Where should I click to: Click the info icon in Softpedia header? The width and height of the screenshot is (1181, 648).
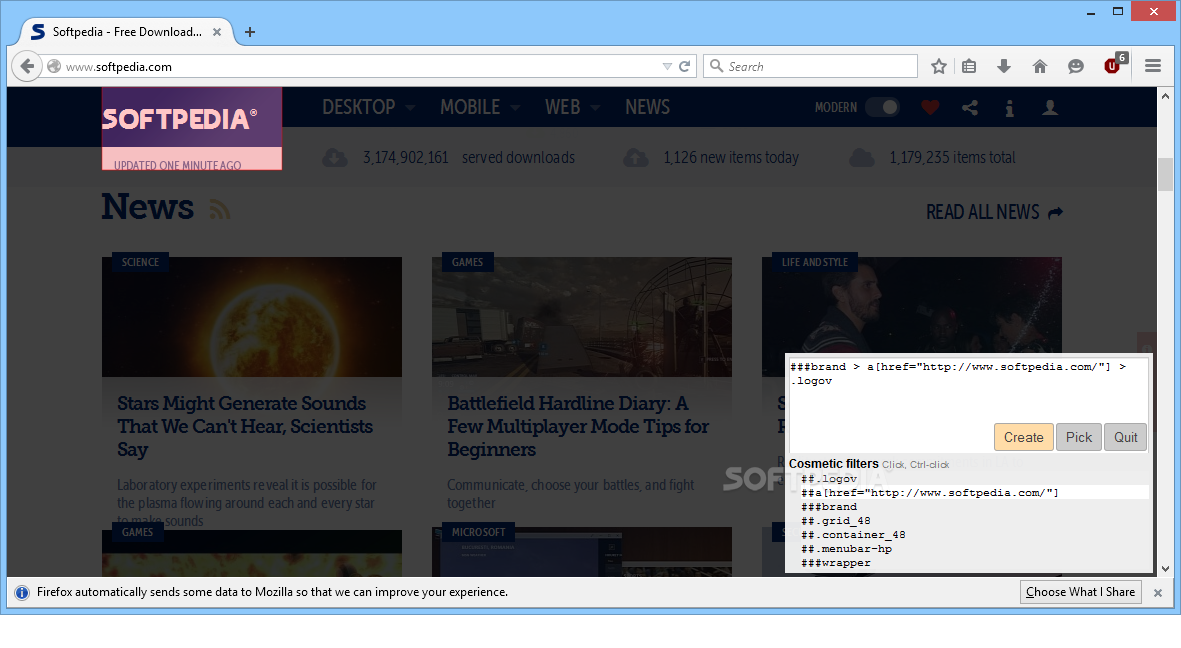[1009, 109]
